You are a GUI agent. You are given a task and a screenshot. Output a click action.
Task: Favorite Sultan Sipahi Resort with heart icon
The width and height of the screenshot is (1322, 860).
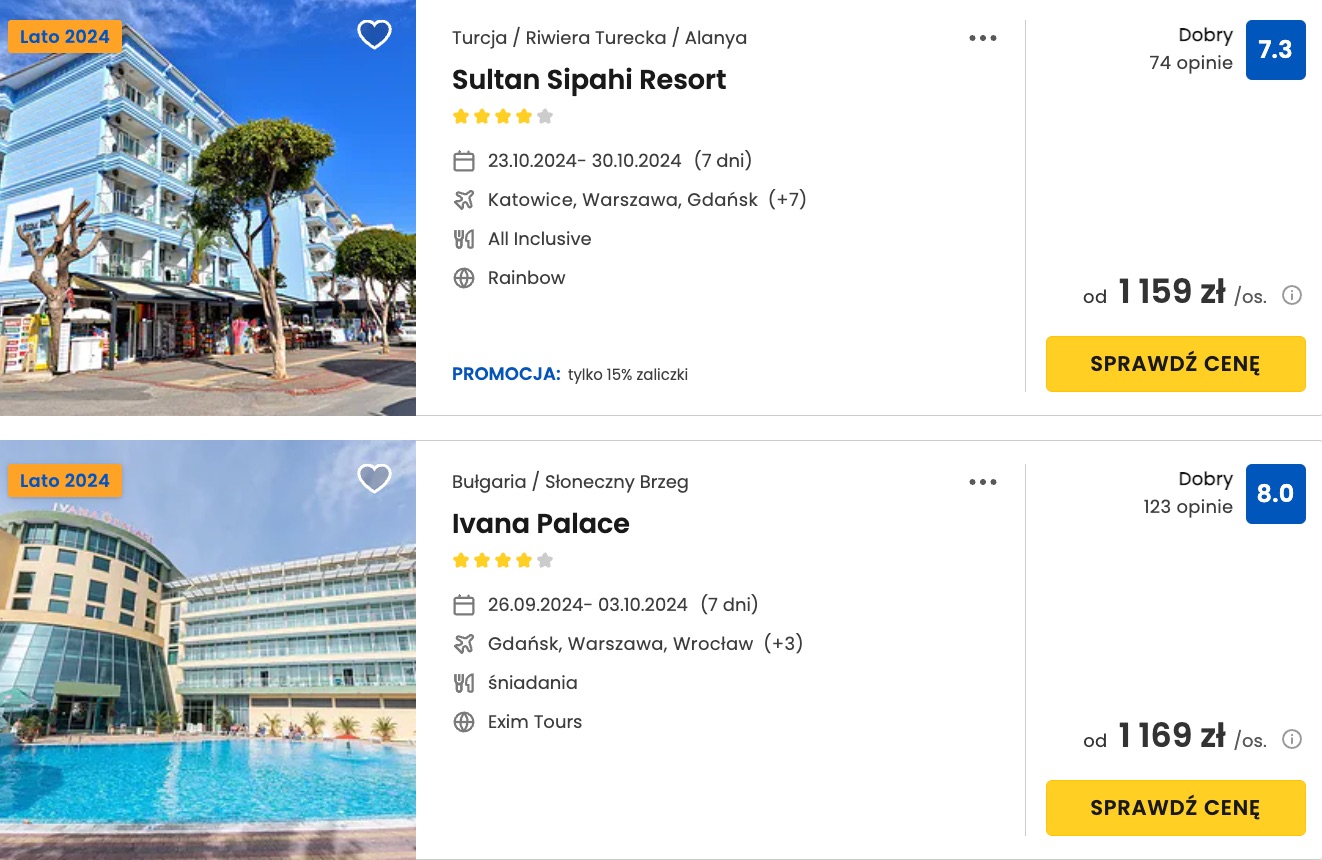[374, 35]
